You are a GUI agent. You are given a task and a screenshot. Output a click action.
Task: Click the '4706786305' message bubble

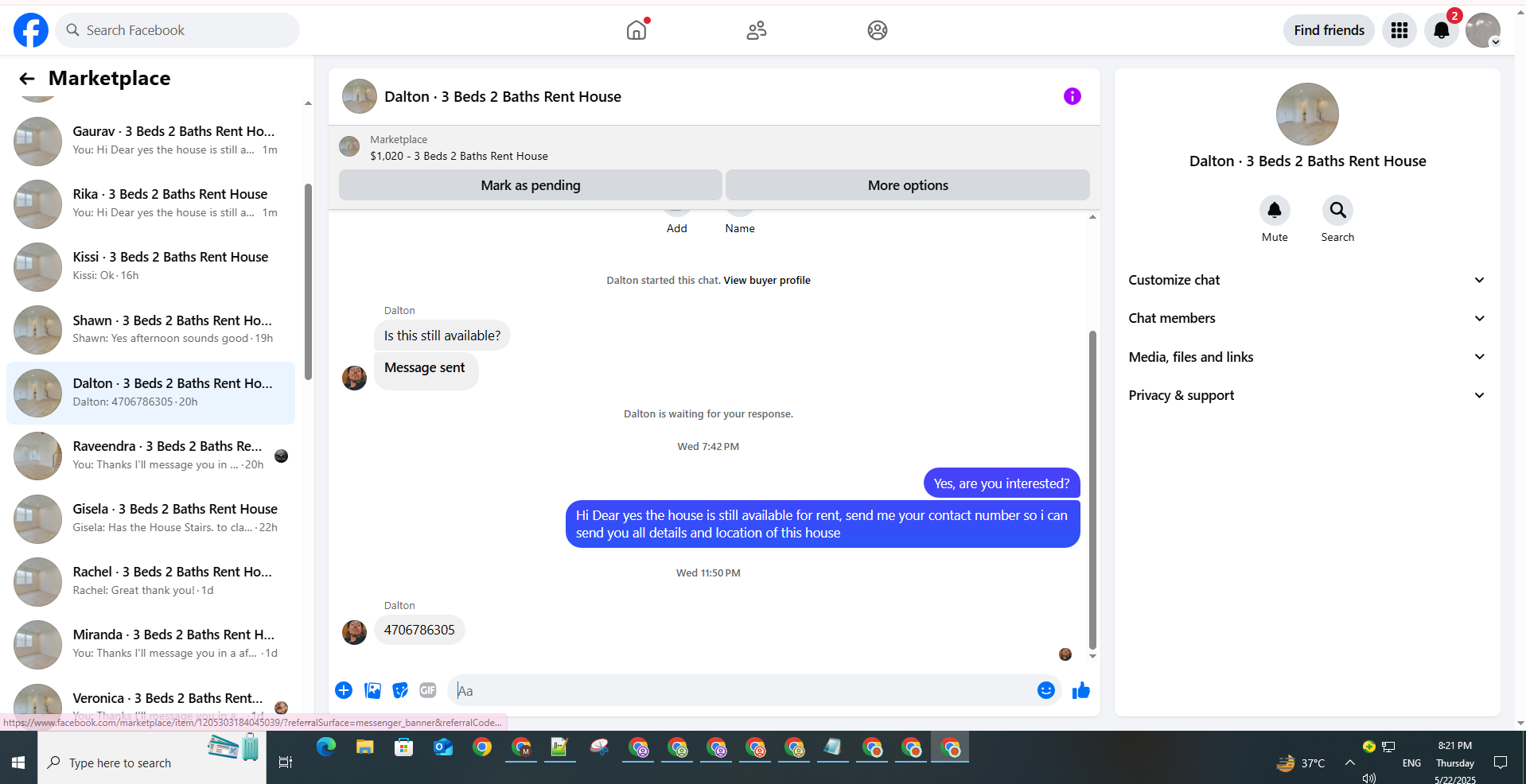(419, 630)
